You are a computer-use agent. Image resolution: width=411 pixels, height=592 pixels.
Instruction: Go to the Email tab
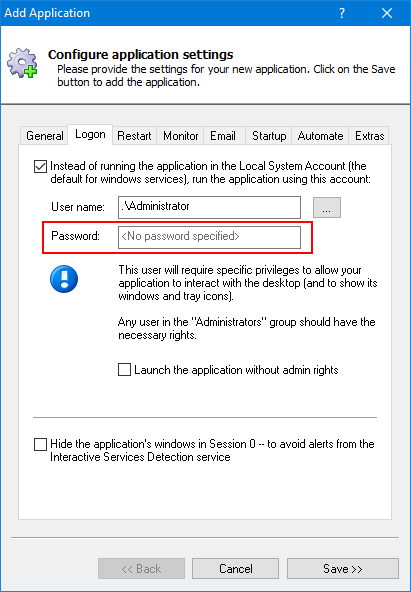point(223,136)
